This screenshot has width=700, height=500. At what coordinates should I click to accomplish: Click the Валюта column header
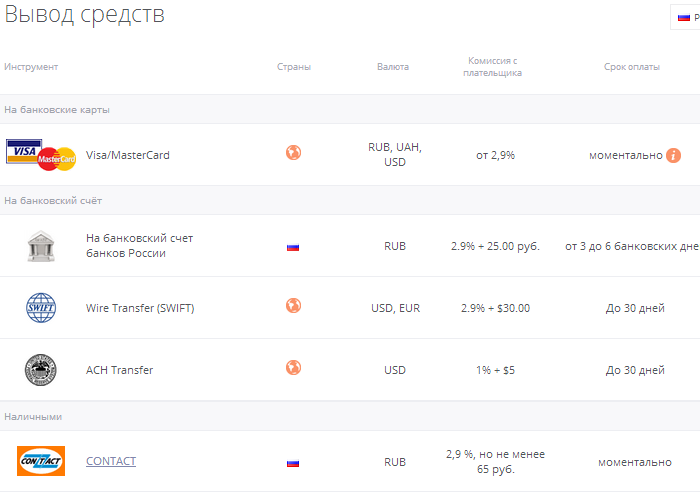pos(393,67)
